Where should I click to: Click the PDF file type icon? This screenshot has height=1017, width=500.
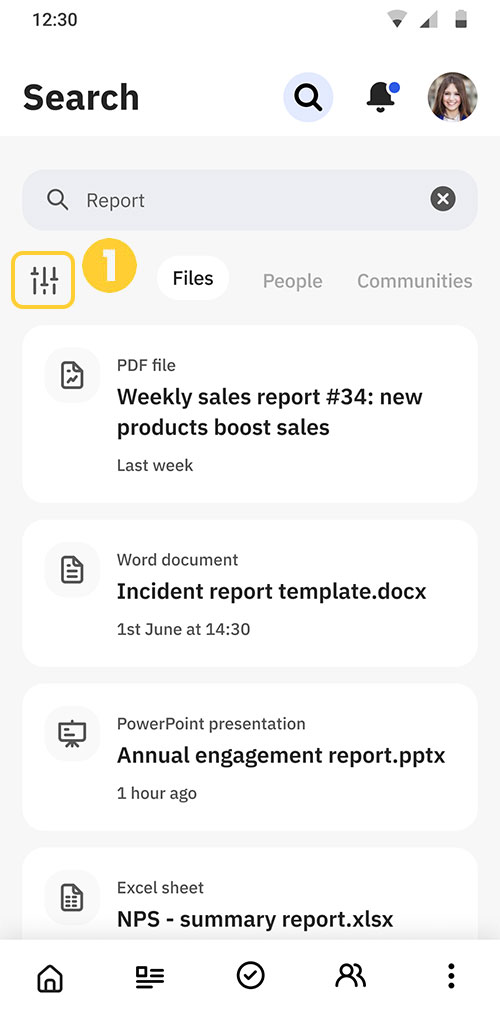click(72, 376)
